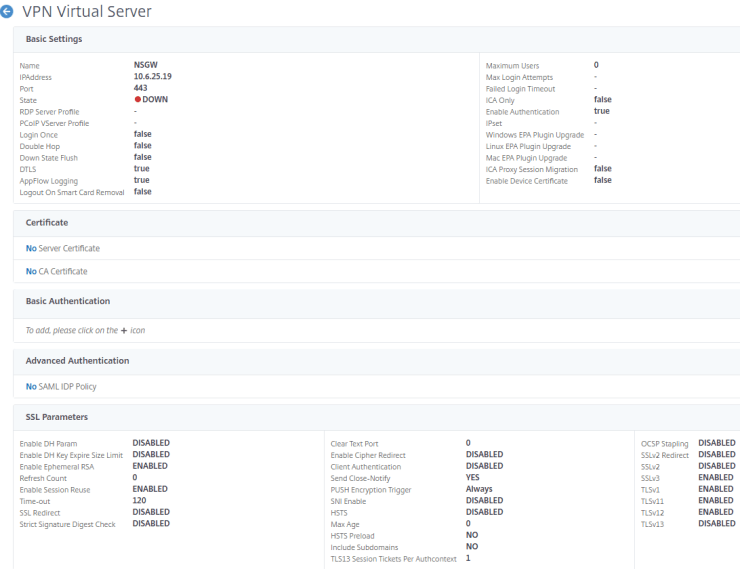Click the Time-out value 120
The image size is (740, 569).
click(x=140, y=501)
